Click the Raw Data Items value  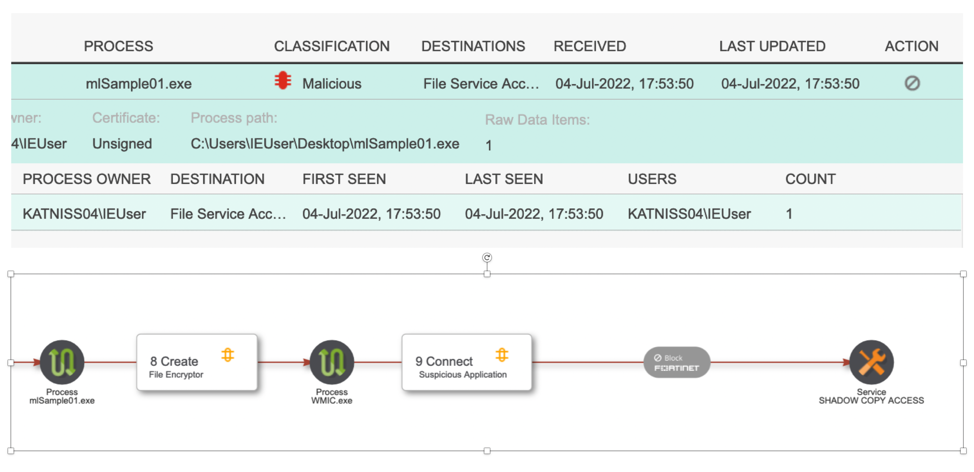489,145
